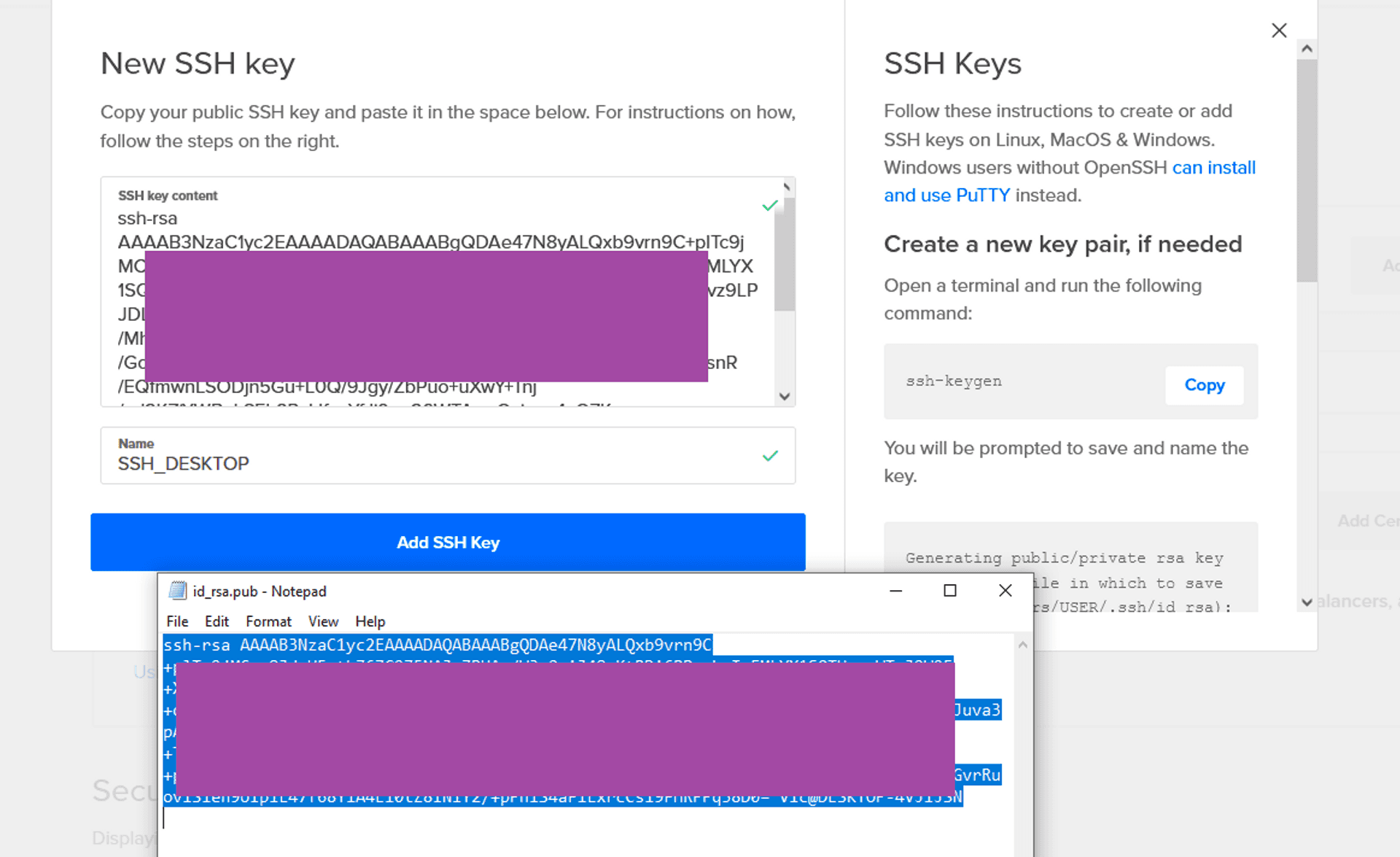
Task: Click the instructions panel scrollbar thumb
Action: pyautogui.click(x=1307, y=171)
